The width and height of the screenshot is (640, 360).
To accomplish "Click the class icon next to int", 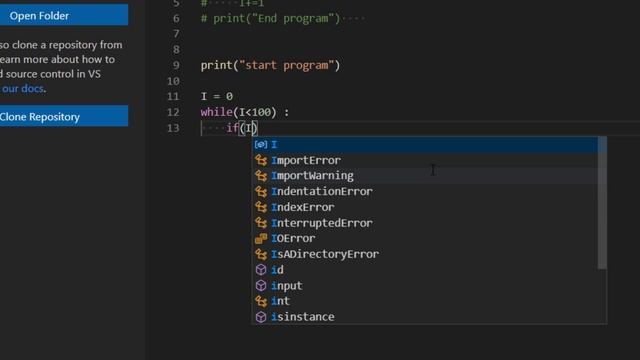I will click(261, 301).
